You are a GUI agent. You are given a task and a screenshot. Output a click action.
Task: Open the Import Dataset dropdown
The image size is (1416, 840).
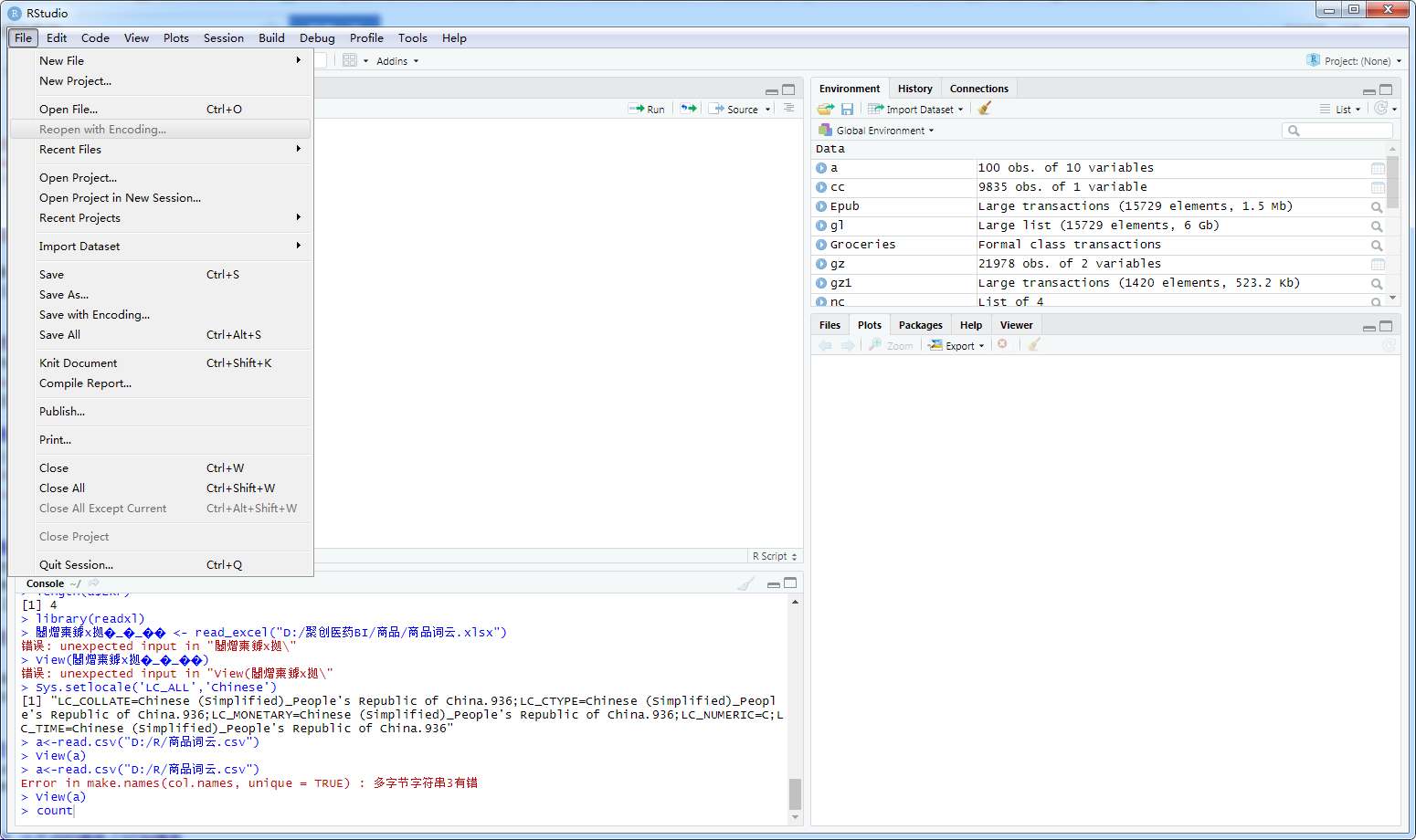[x=916, y=109]
